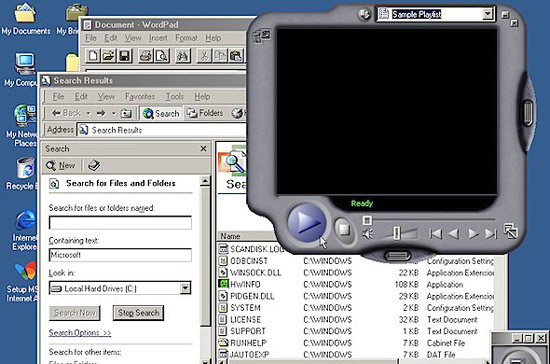Select RUNHELP cabinet file in results
This screenshot has width=550, height=364.
coord(242,343)
